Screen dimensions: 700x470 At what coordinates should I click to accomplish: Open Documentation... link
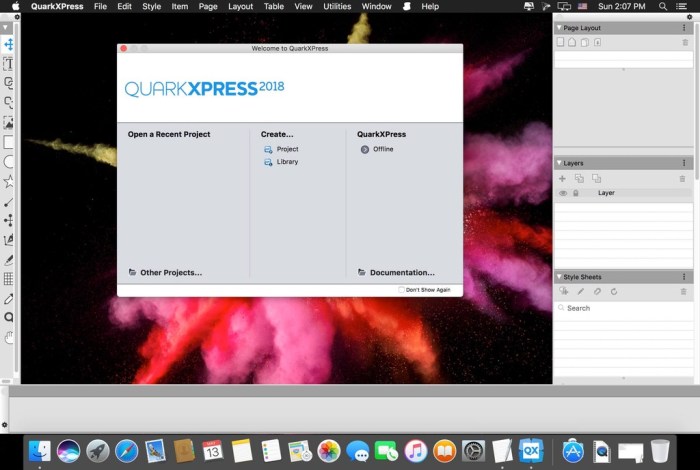[396, 272]
